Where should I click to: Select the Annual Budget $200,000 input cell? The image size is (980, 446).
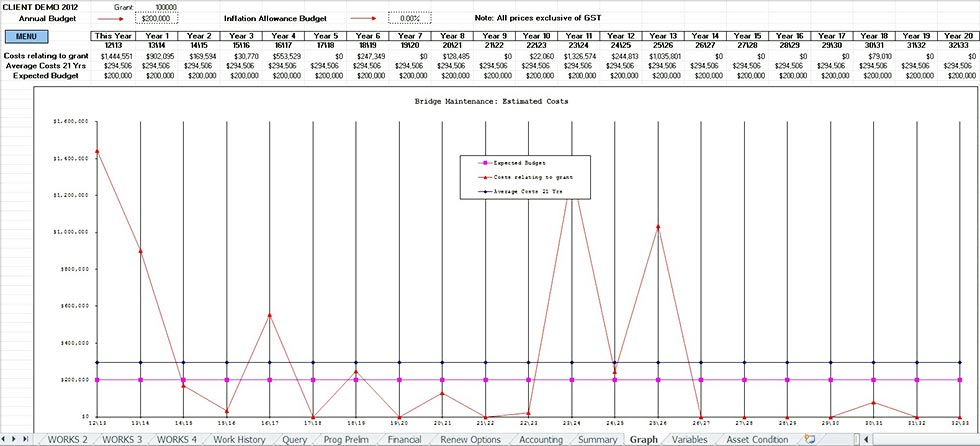point(155,18)
